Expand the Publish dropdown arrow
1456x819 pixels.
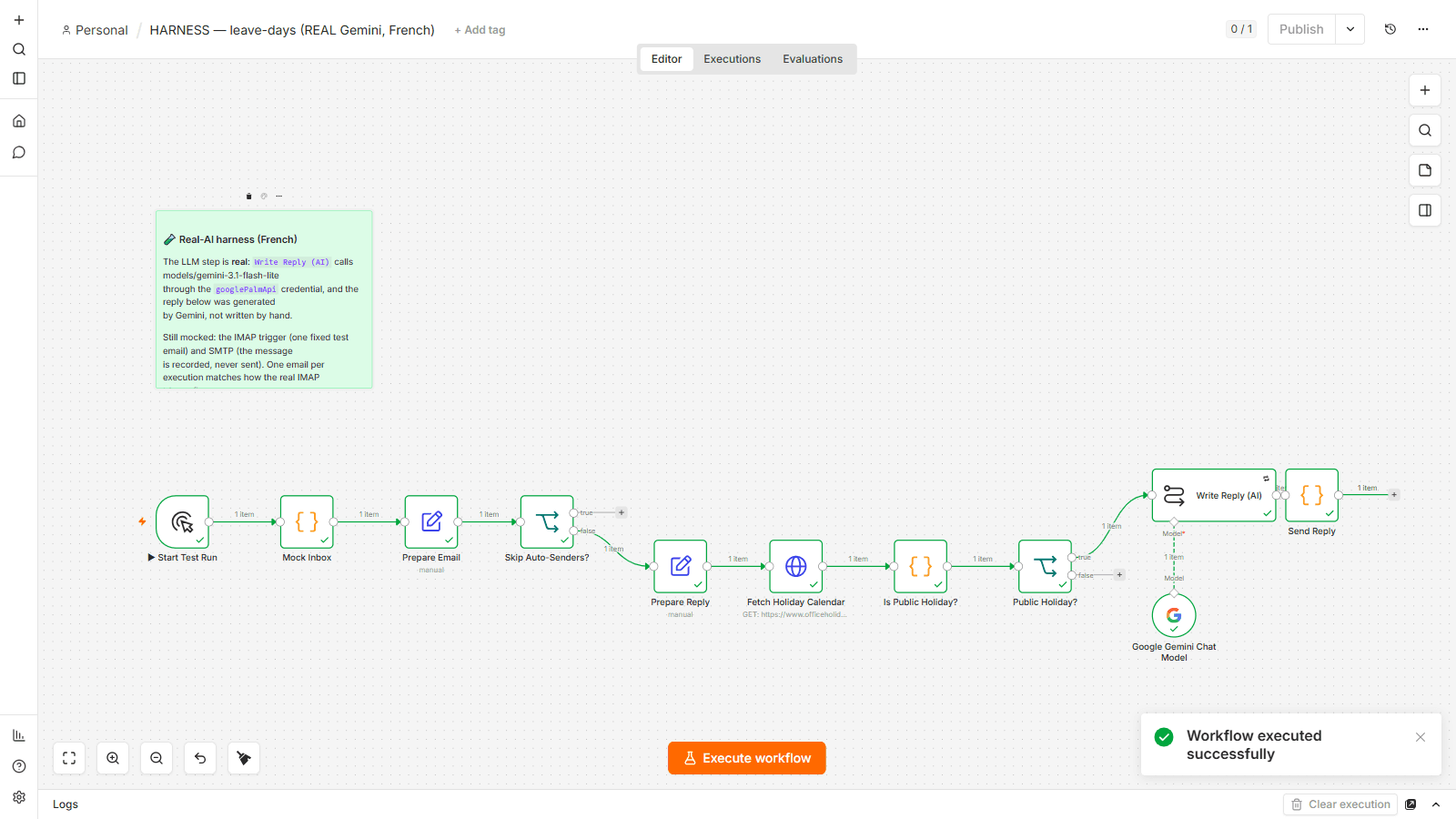1350,29
